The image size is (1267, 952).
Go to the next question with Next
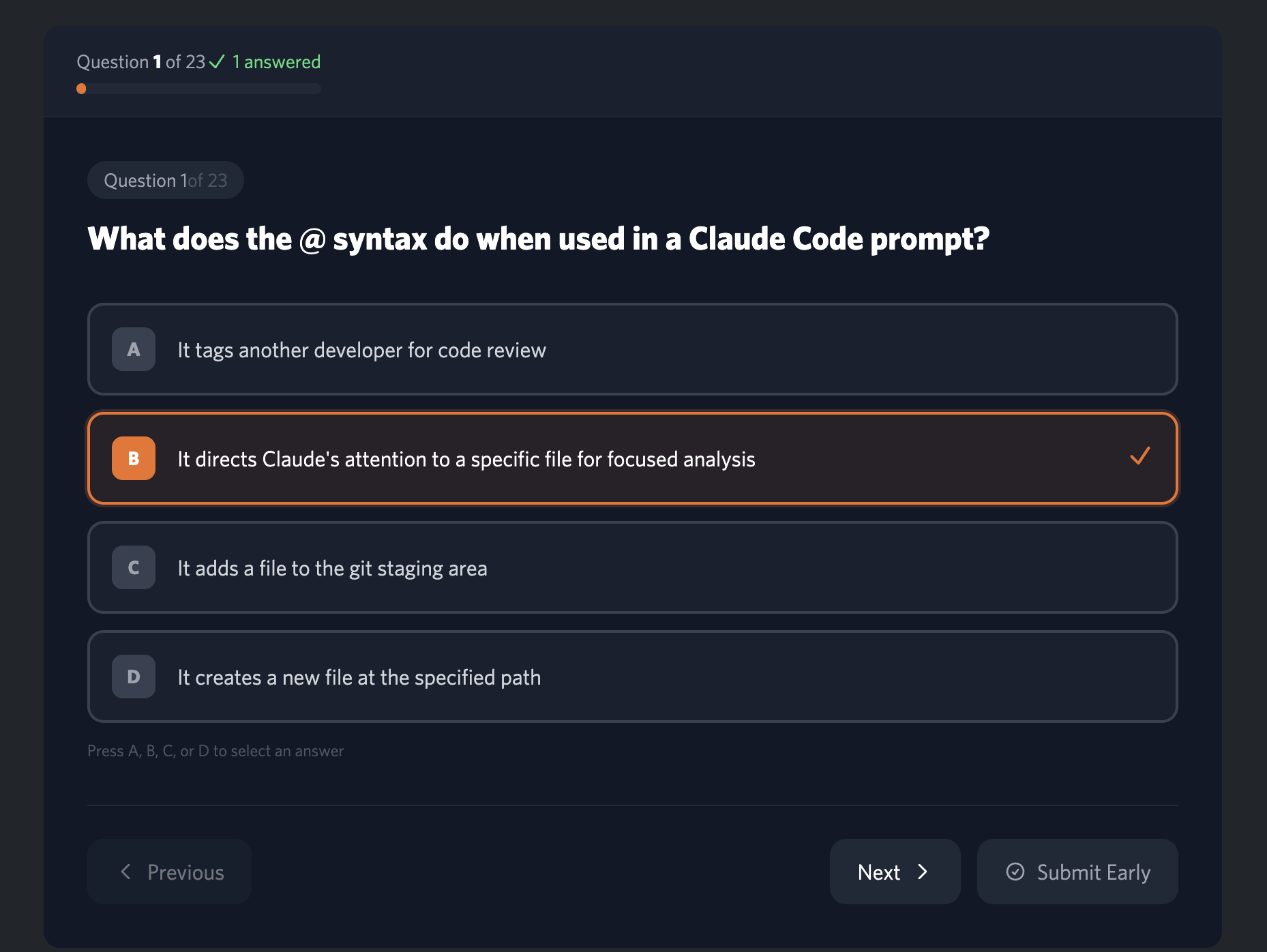point(894,872)
